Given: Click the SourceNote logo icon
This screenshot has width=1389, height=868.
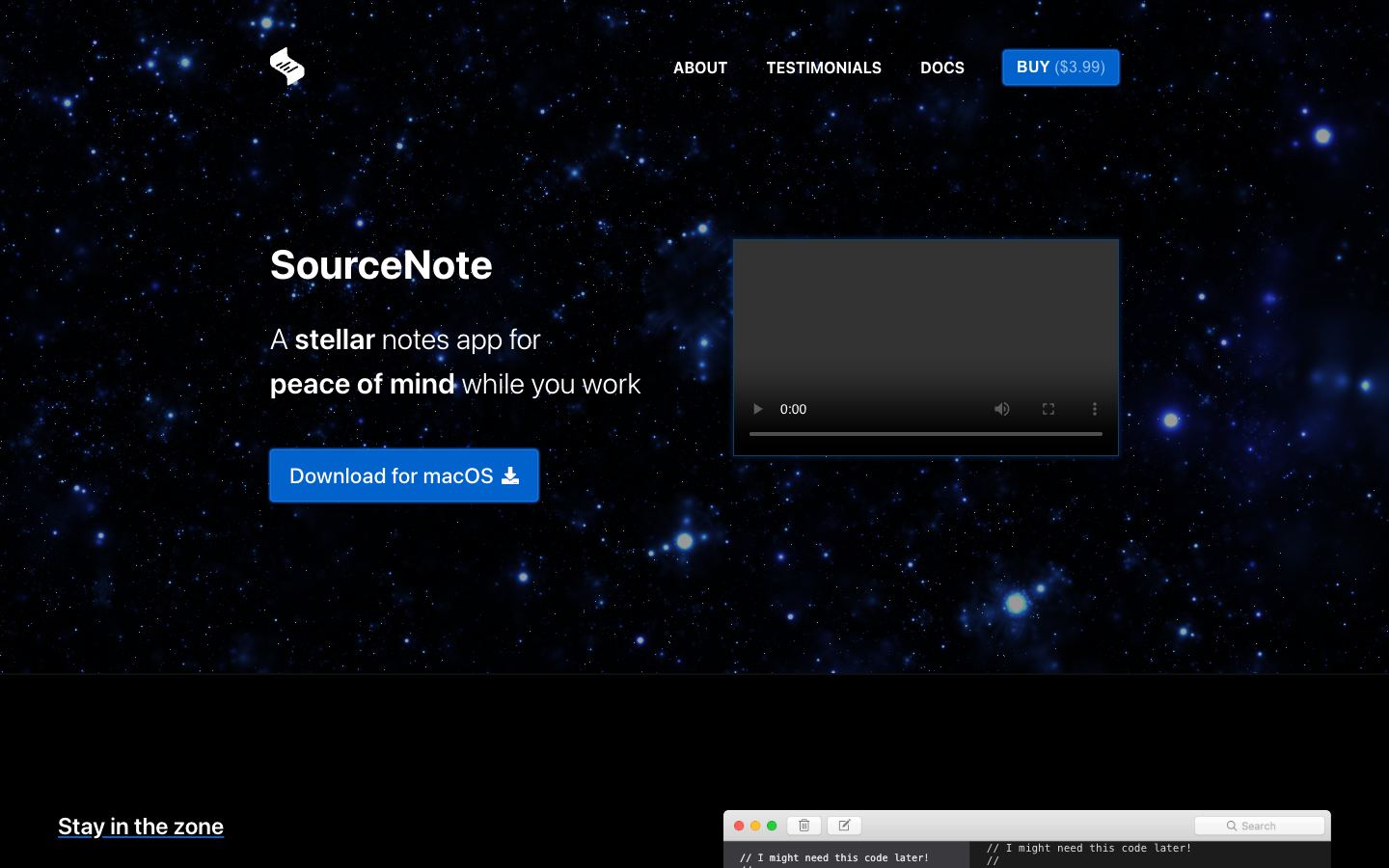Looking at the screenshot, I should tap(287, 67).
